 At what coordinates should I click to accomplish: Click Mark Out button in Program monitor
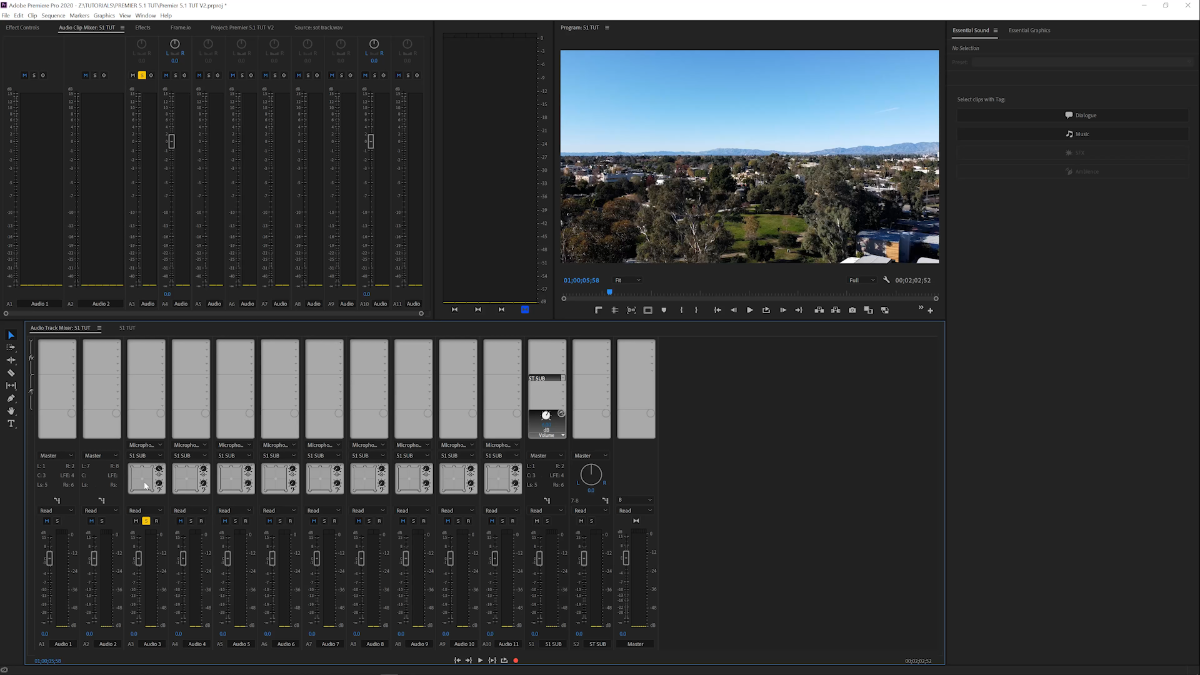696,310
